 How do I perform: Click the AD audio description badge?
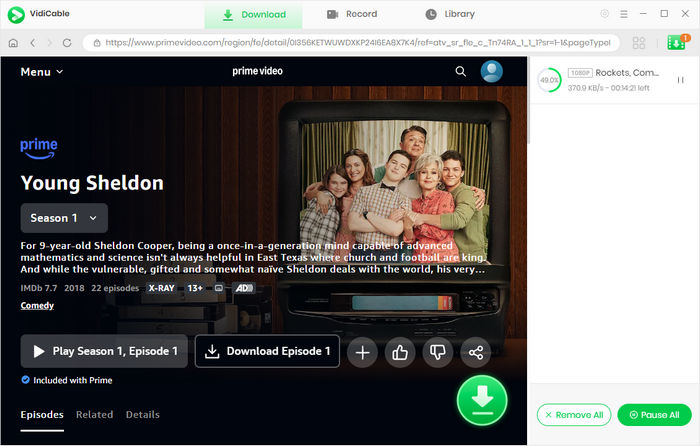pos(244,288)
